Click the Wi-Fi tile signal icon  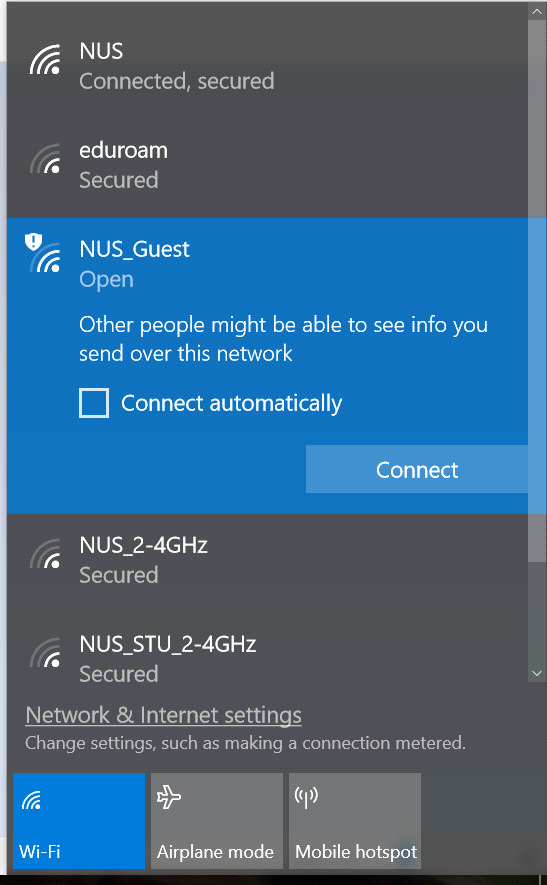tap(31, 800)
